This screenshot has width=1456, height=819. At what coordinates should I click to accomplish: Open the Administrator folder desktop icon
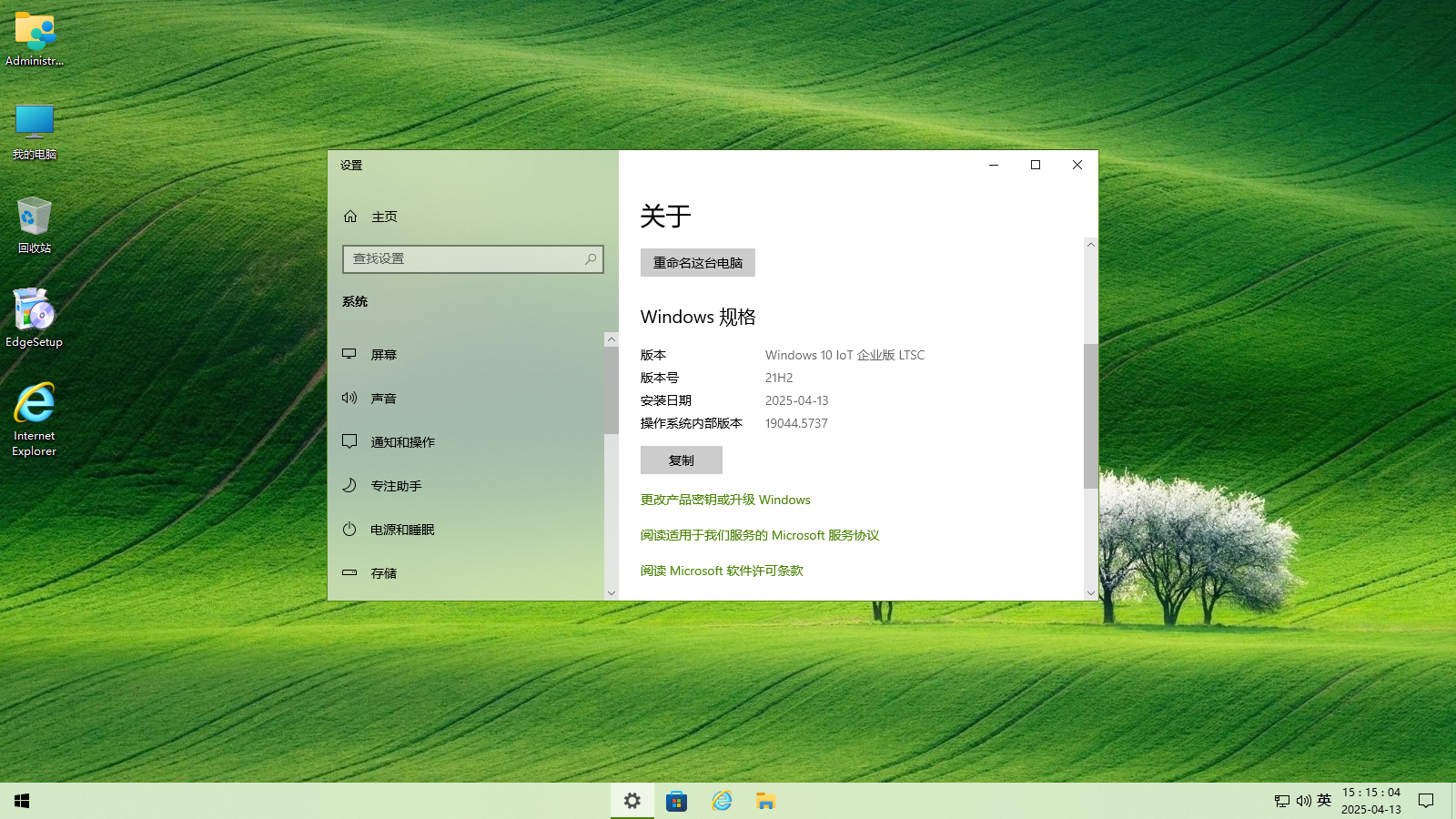point(35,39)
